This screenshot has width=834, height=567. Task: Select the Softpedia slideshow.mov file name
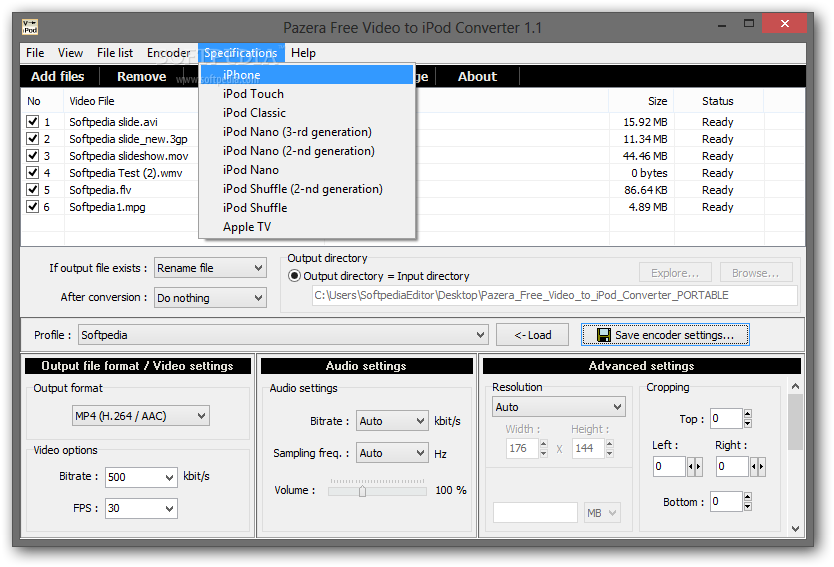(129, 156)
